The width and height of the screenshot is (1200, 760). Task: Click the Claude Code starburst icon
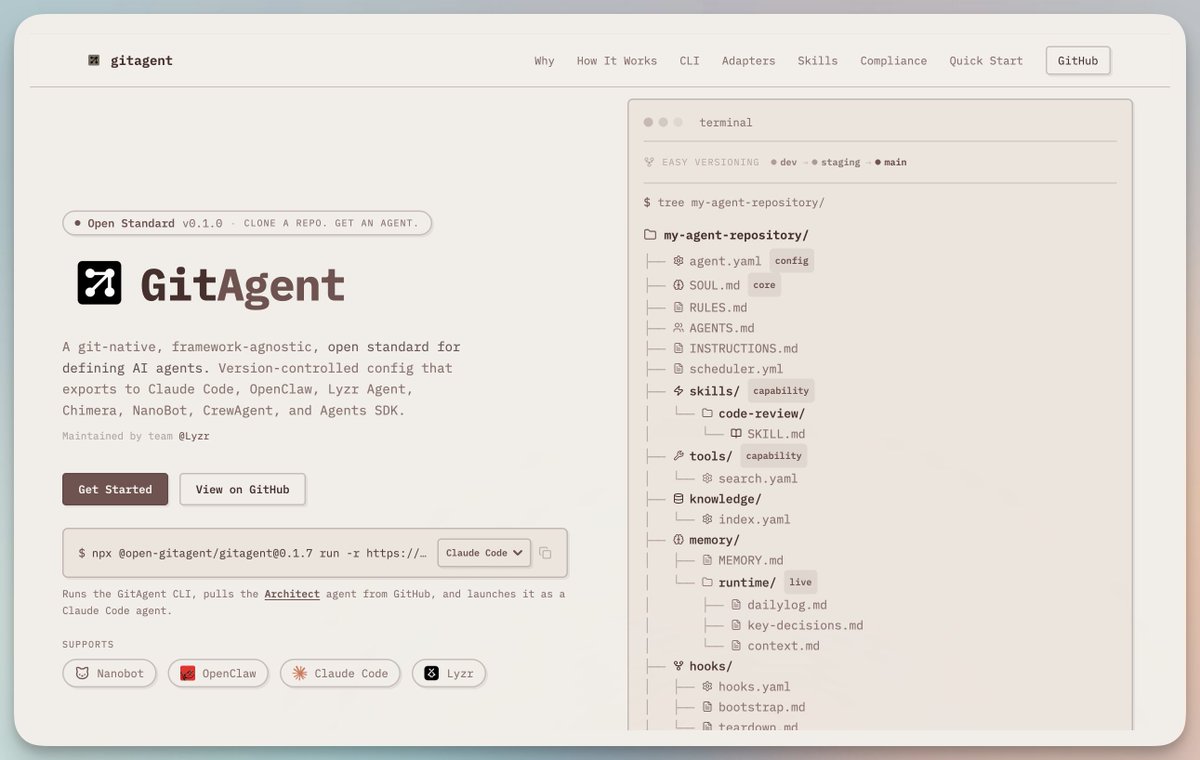click(299, 673)
